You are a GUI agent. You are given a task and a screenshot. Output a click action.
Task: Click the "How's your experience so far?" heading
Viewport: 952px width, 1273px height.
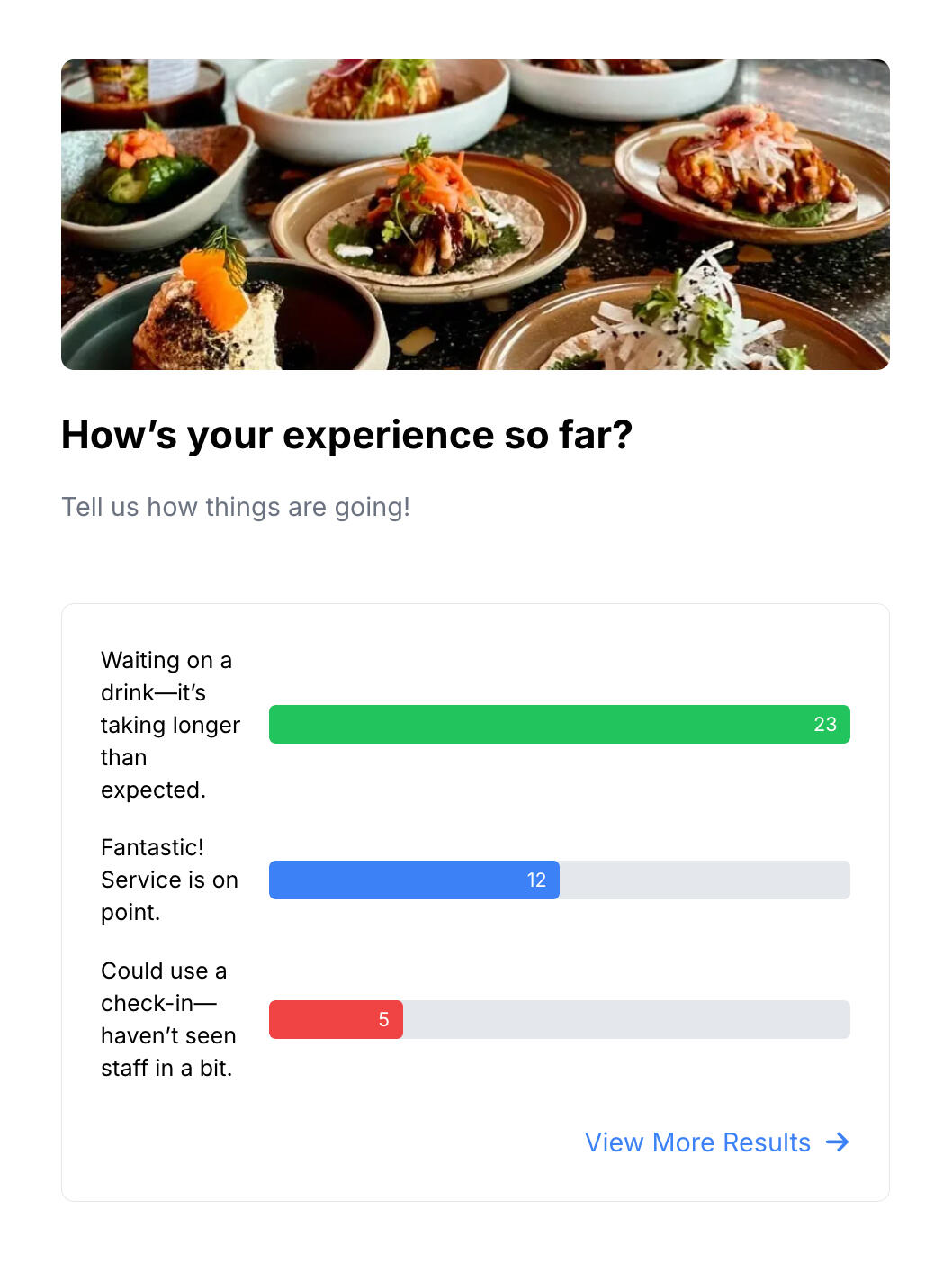pyautogui.click(x=346, y=435)
